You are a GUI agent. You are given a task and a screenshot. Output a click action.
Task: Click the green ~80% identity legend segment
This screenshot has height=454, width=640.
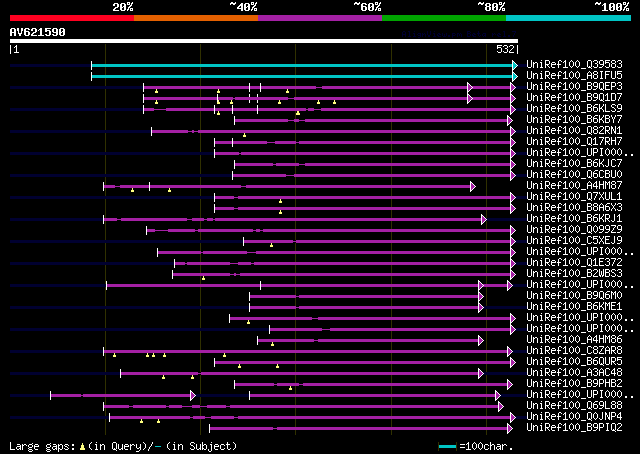pos(444,18)
